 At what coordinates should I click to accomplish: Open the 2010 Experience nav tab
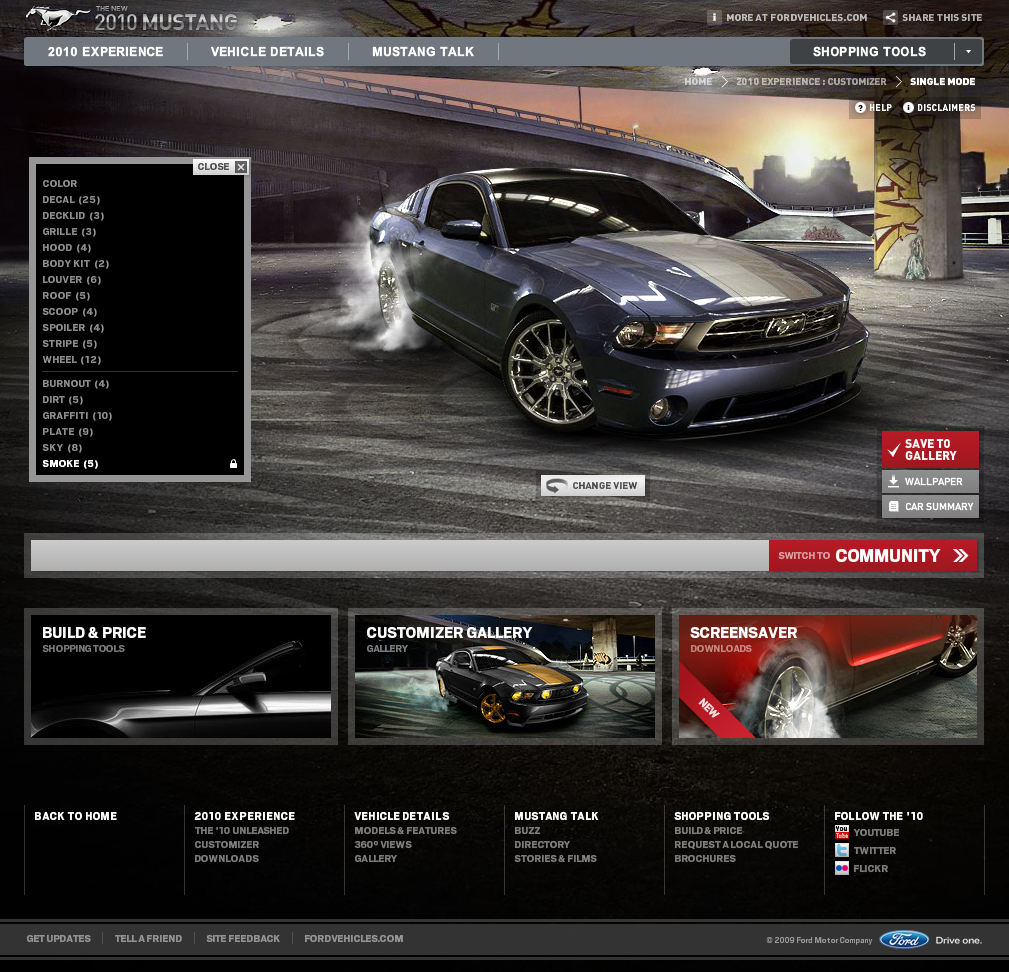pos(106,51)
